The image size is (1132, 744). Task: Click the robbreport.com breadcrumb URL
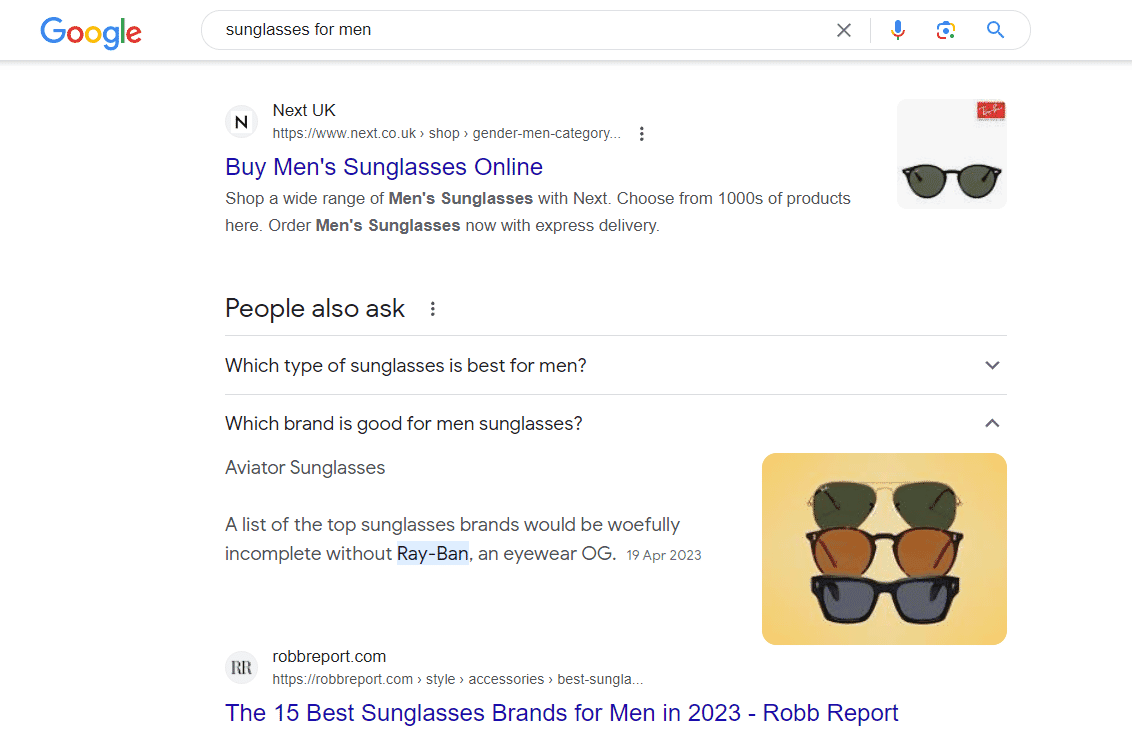[457, 680]
